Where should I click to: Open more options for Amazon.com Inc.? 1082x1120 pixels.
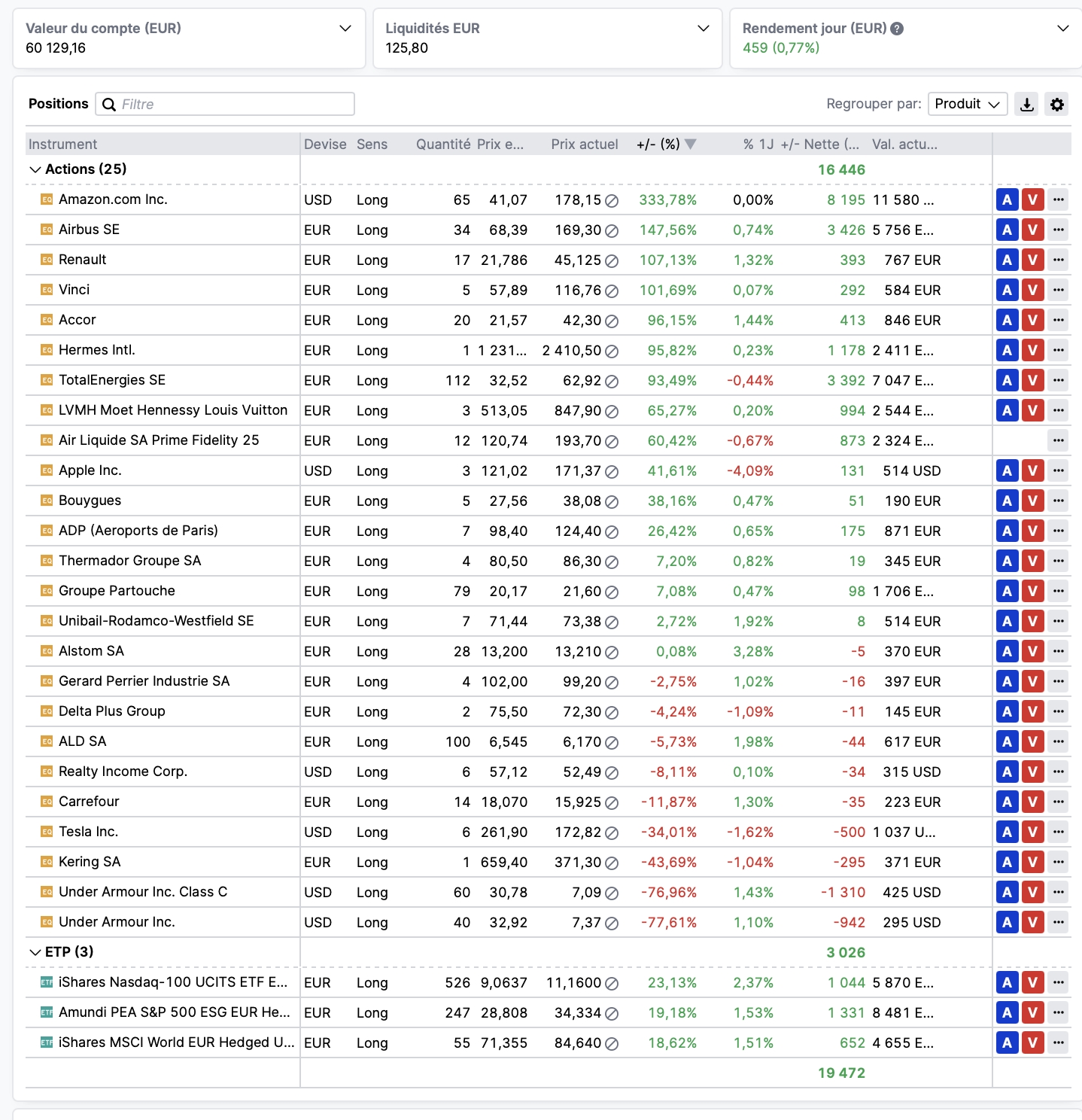(1059, 199)
